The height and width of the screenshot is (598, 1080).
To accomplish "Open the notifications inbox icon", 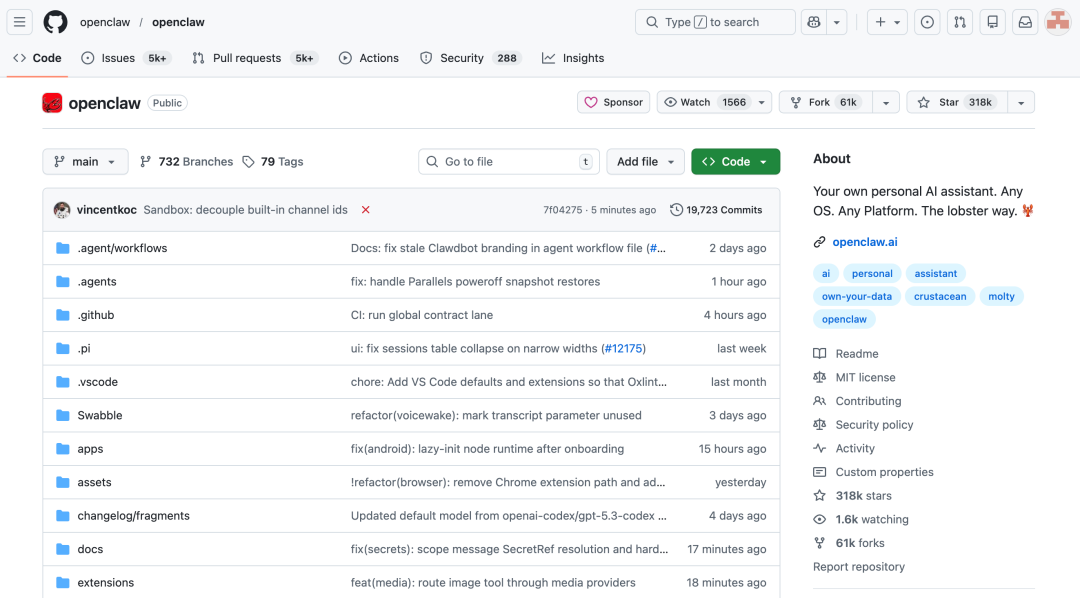I will 1025,22.
